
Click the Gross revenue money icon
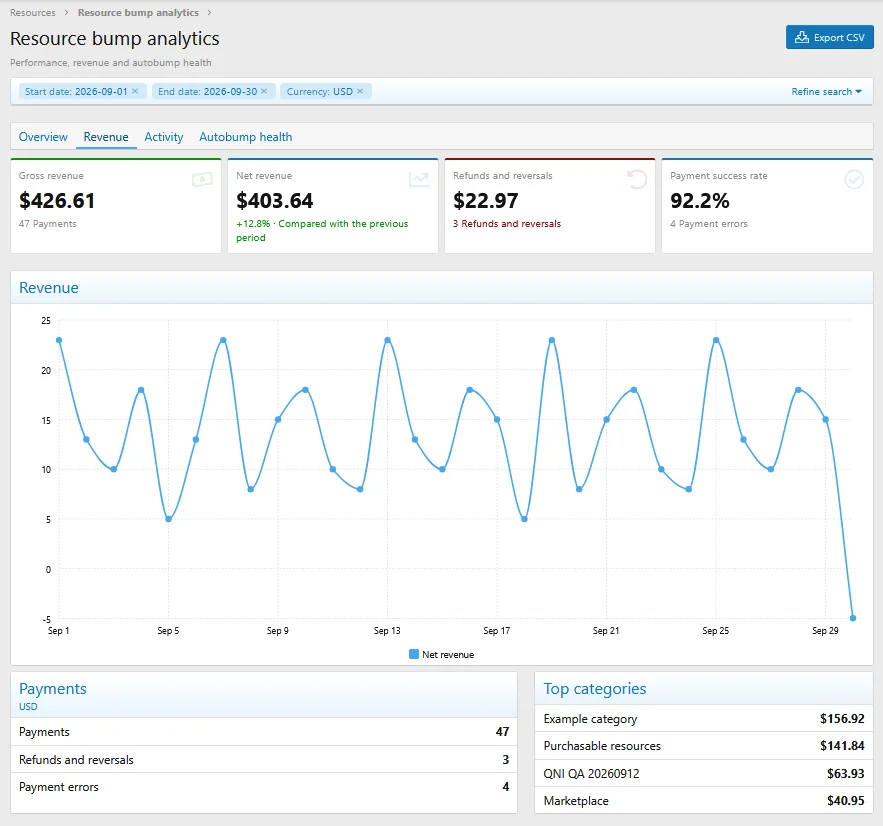202,180
